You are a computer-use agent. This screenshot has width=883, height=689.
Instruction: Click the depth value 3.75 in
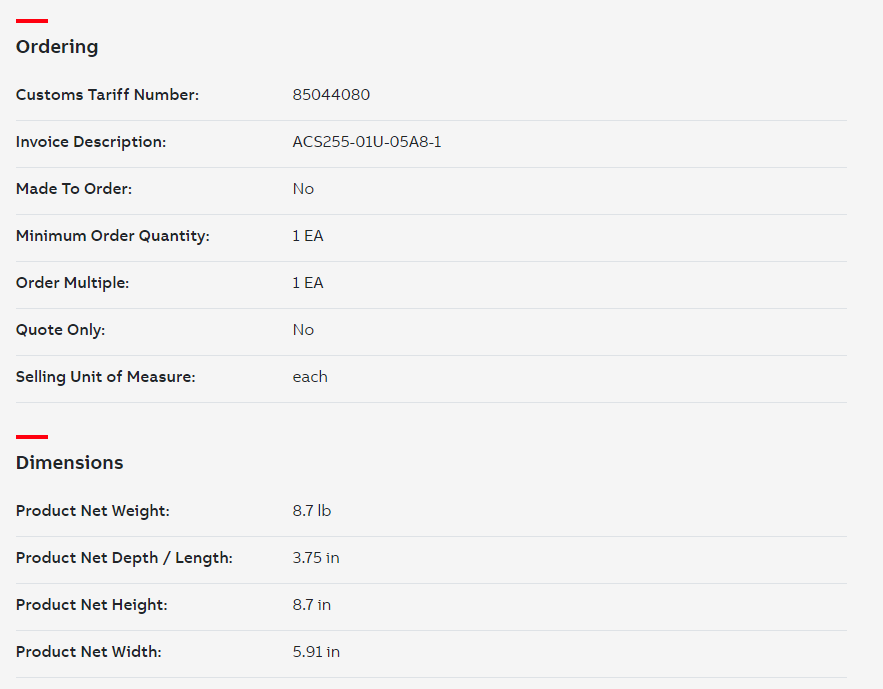pyautogui.click(x=315, y=558)
